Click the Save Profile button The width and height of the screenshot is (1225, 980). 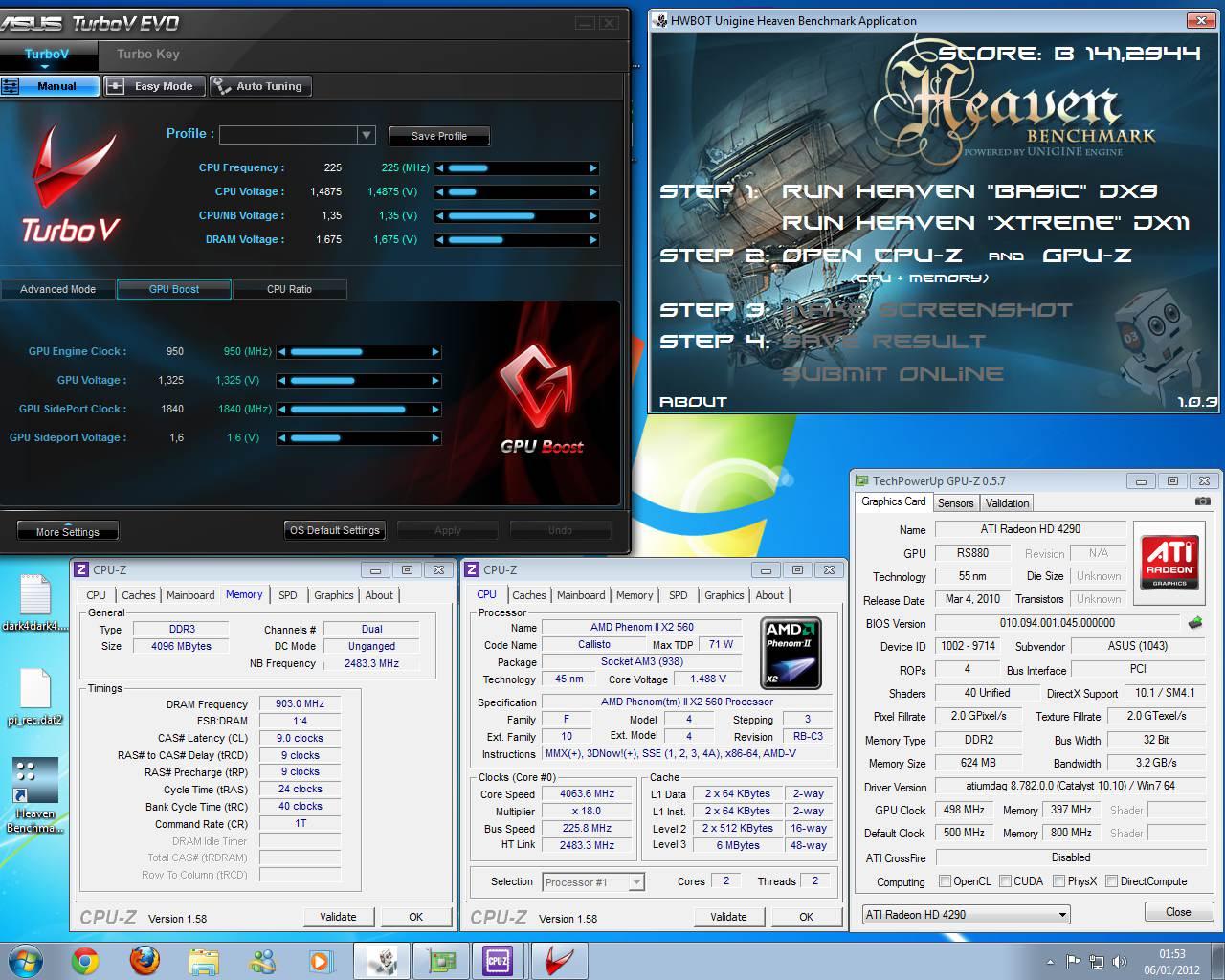click(439, 136)
